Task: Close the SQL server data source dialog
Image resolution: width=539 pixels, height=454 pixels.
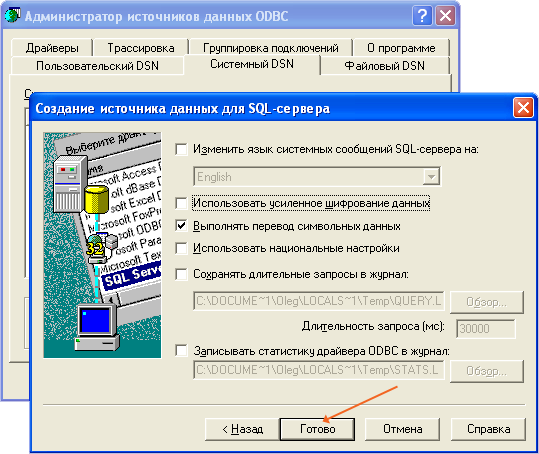Action: pyautogui.click(x=523, y=108)
